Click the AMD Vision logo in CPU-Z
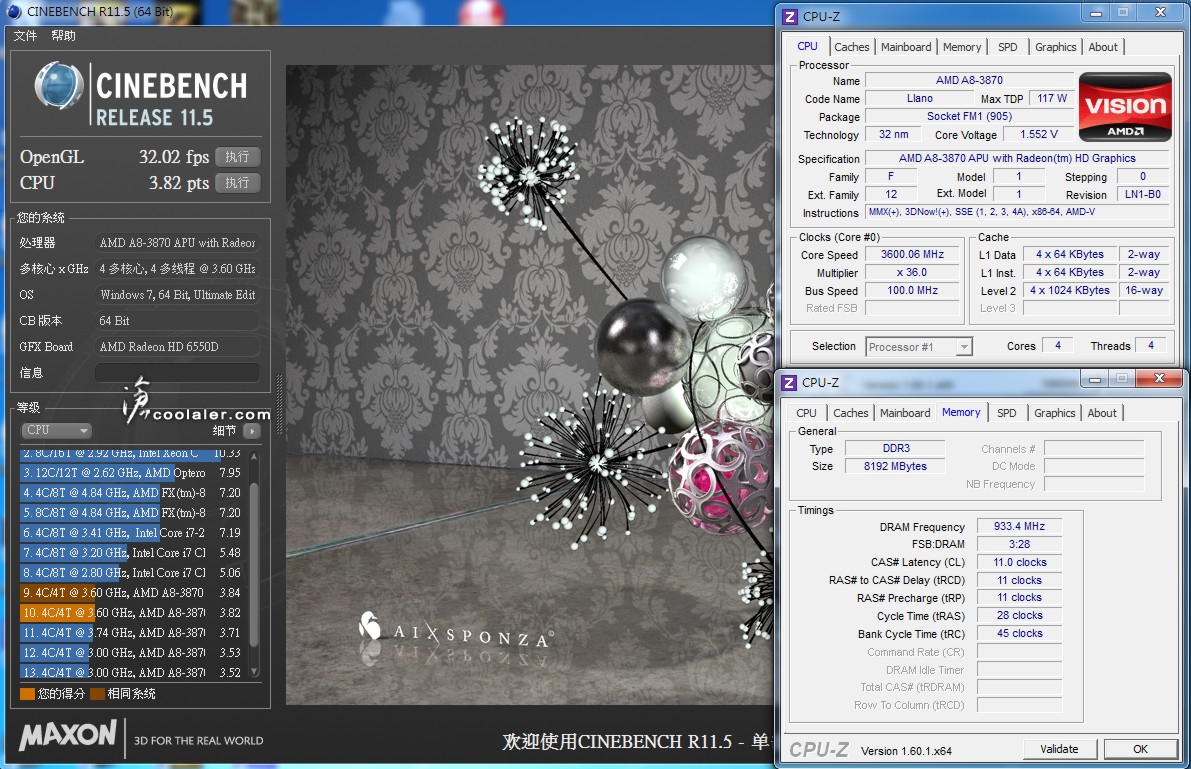 click(1125, 107)
